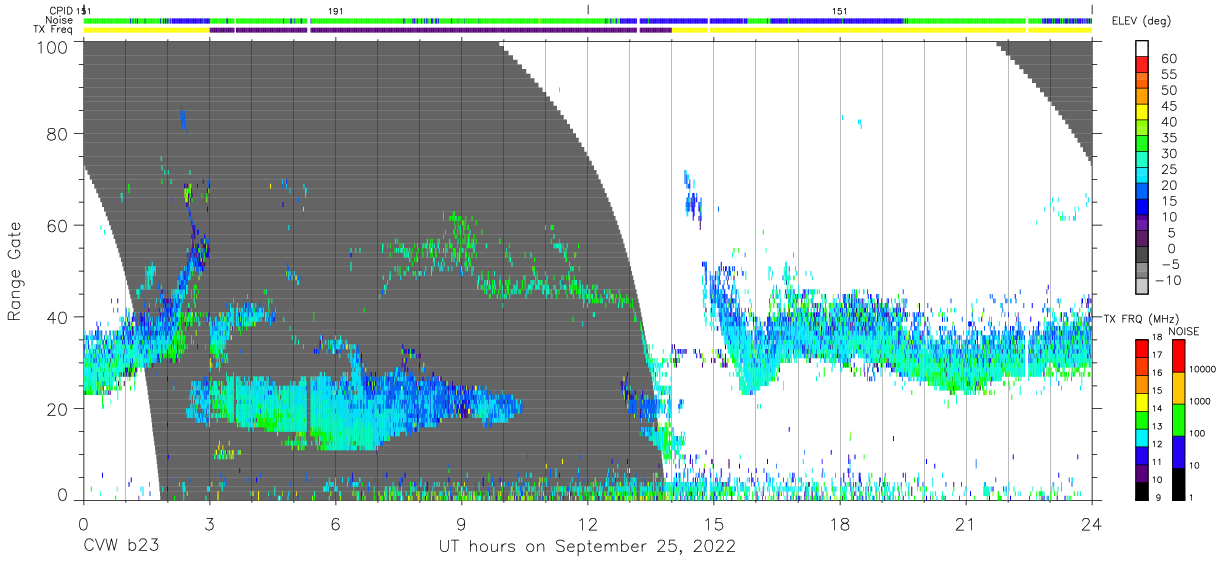Select the white top segment of ELEV colorbar
Viewport: 1228px width, 567px height.
pyautogui.click(x=1142, y=49)
